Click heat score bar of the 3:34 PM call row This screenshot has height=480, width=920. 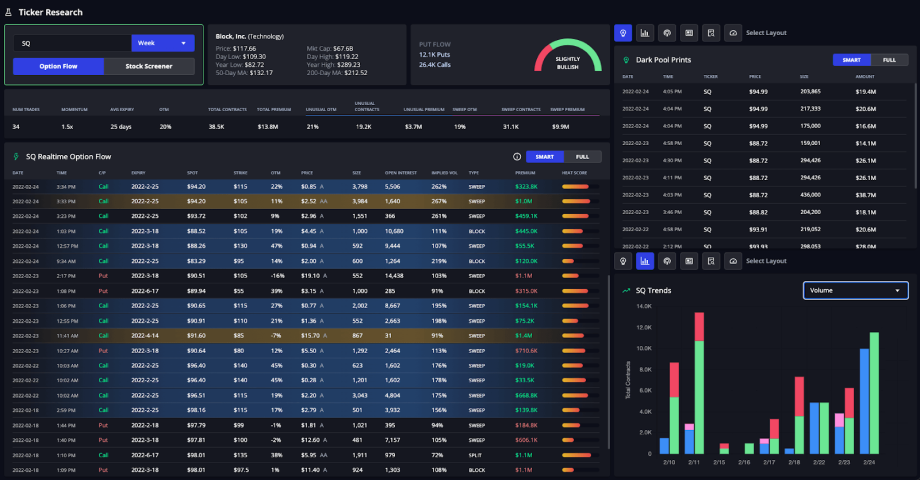pyautogui.click(x=580, y=187)
